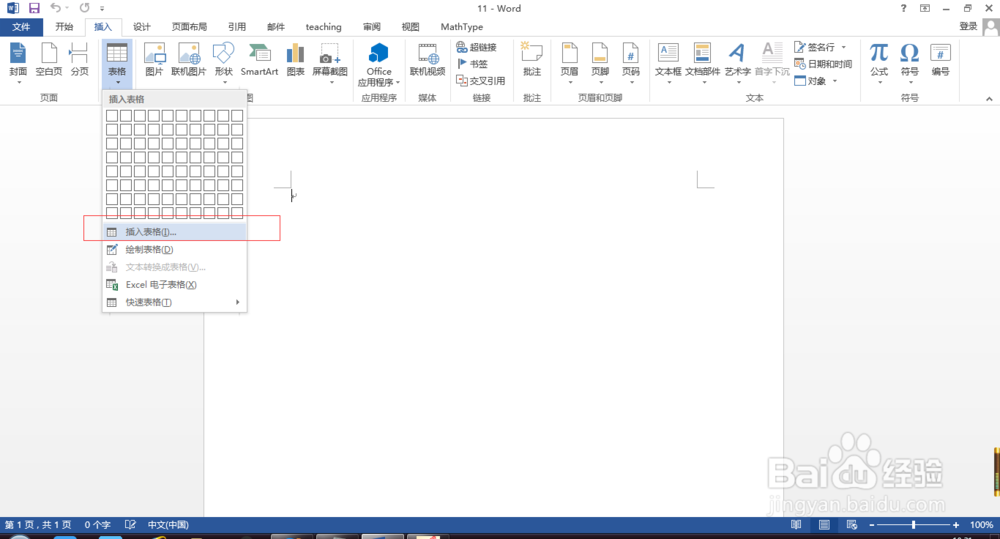
Task: Redo the last action
Action: click(85, 8)
